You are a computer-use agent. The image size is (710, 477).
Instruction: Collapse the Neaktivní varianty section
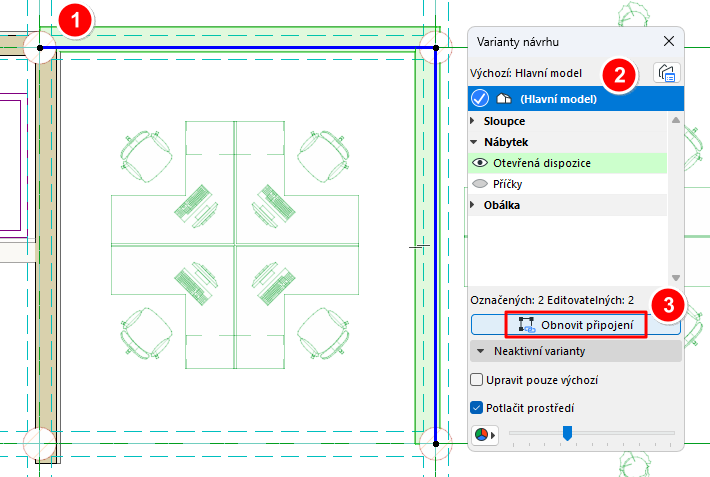[480, 351]
